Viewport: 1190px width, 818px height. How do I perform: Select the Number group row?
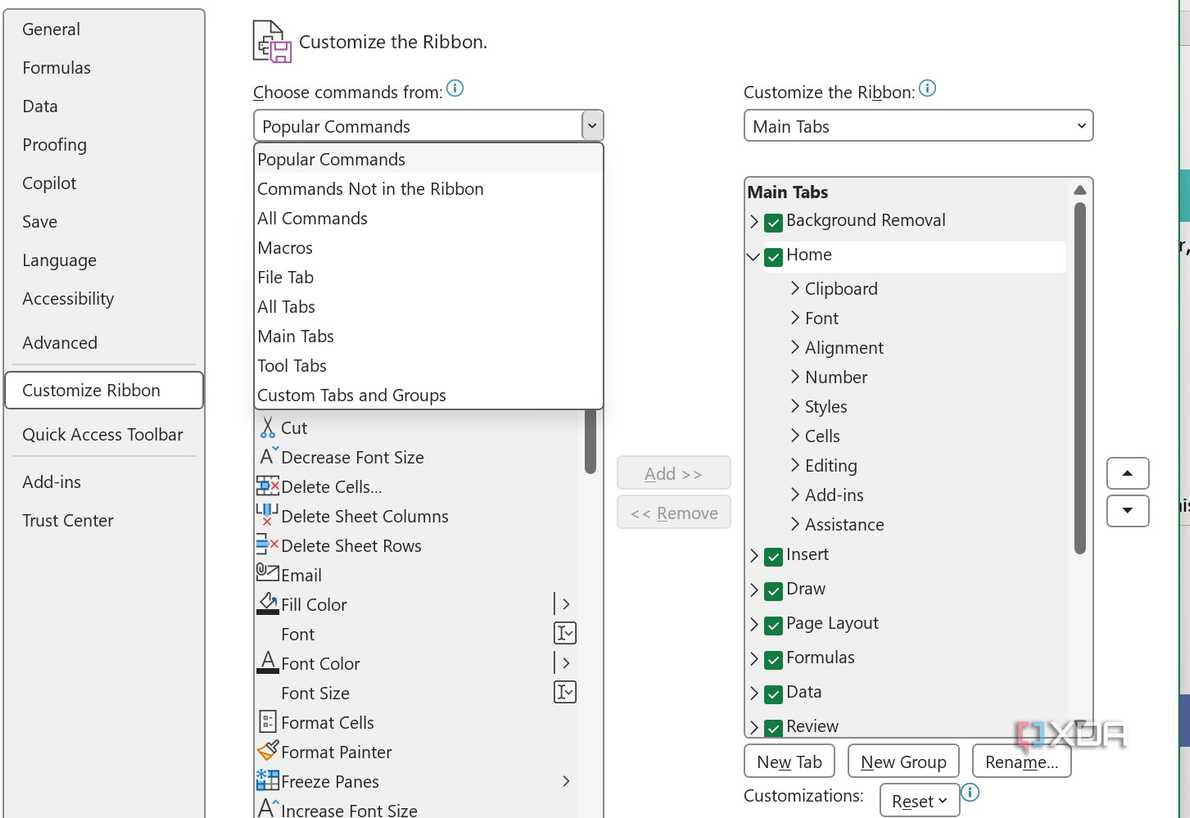[x=836, y=377]
